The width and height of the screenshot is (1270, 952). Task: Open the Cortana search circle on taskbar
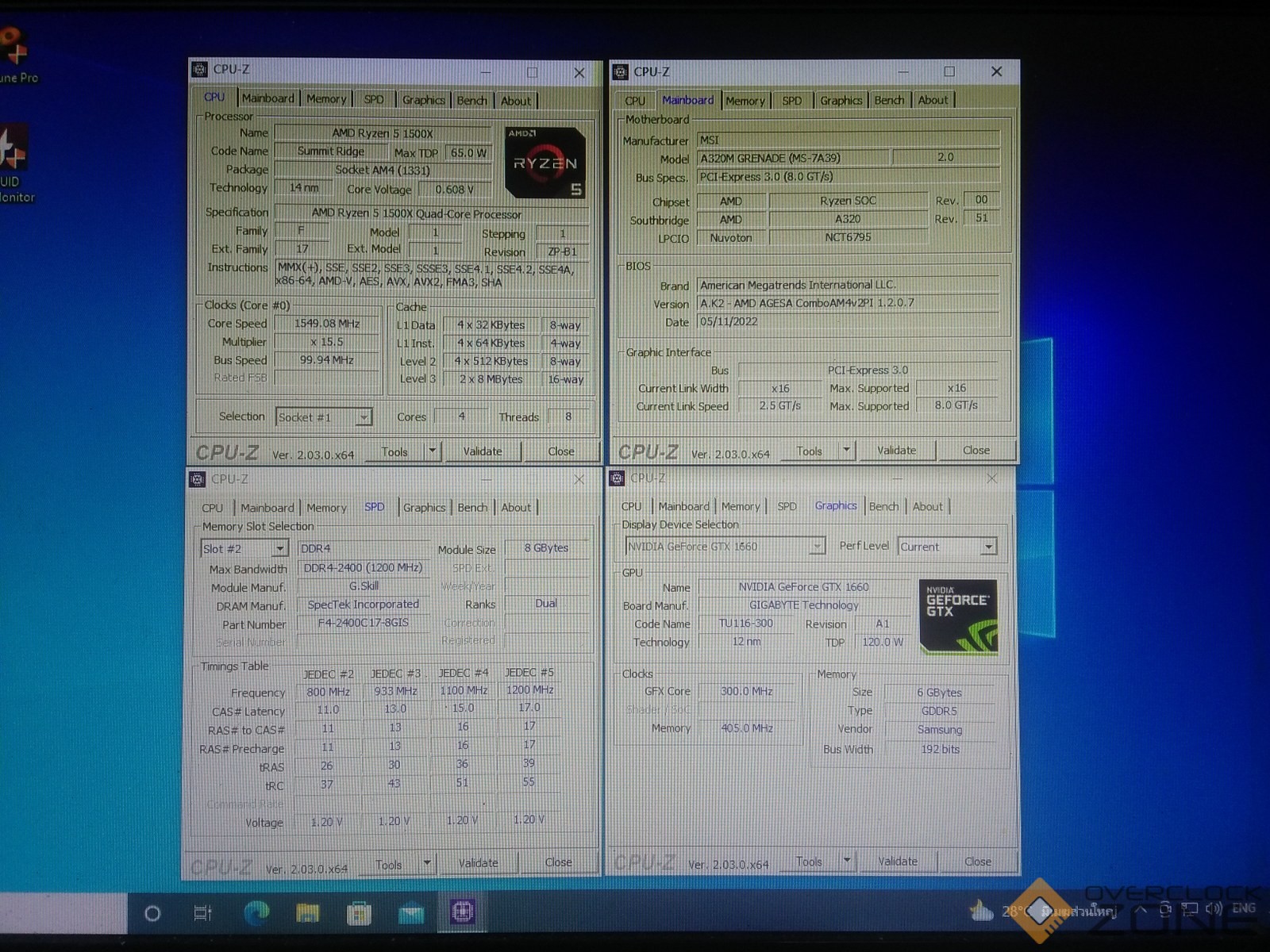click(152, 914)
